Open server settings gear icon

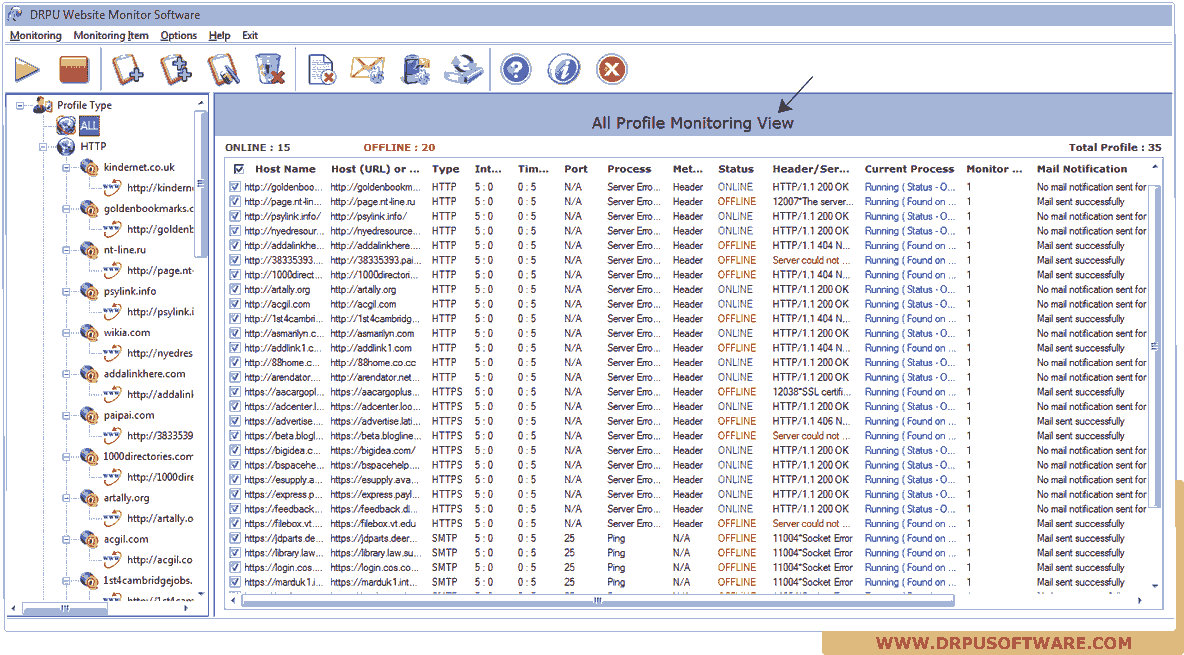click(x=415, y=70)
